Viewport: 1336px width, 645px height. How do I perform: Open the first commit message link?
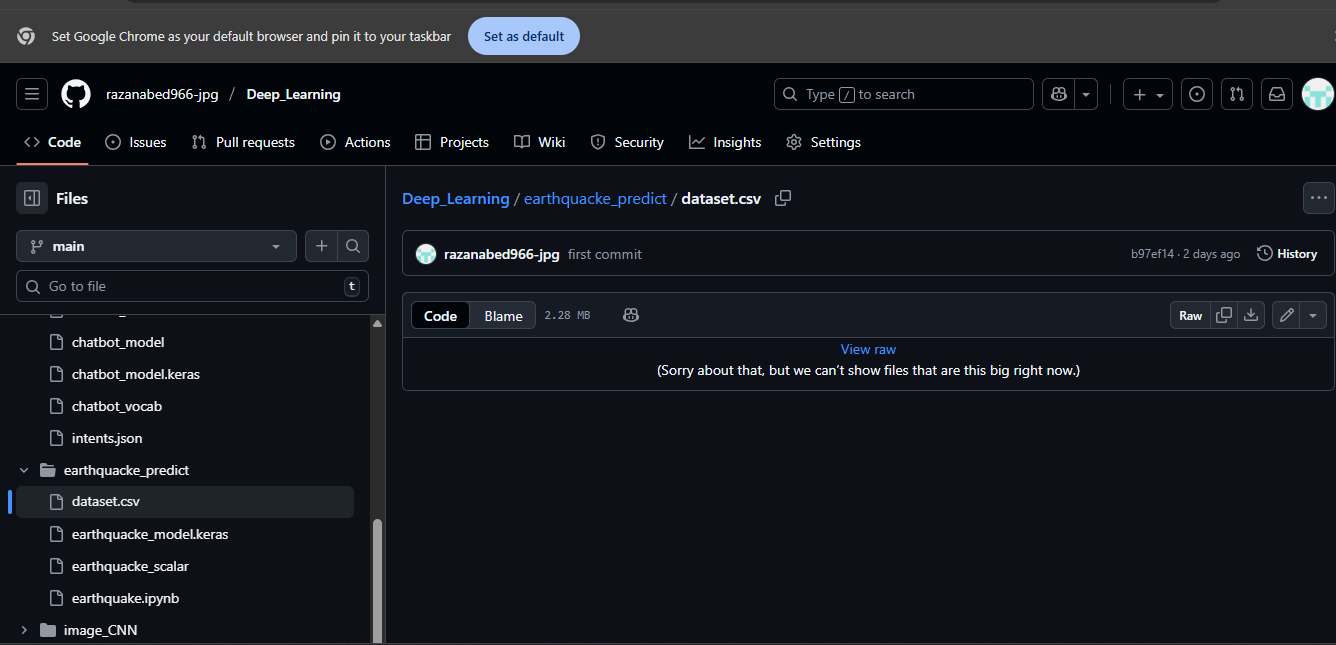[605, 254]
